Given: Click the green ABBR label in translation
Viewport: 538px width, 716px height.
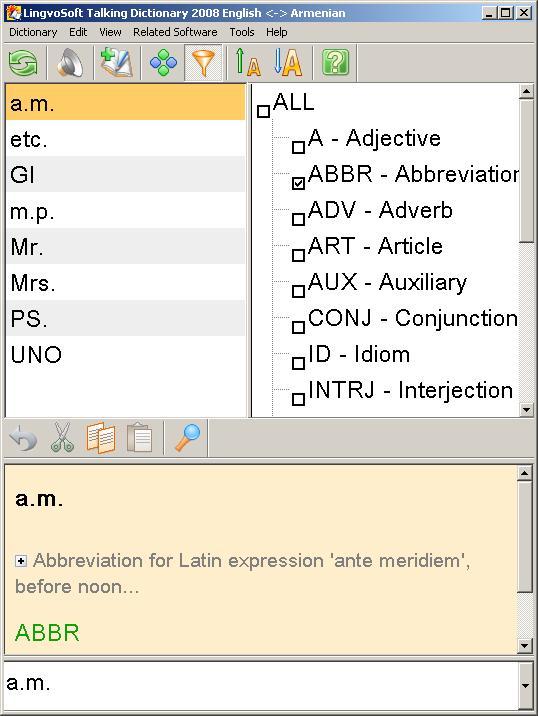Looking at the screenshot, I should tap(47, 632).
